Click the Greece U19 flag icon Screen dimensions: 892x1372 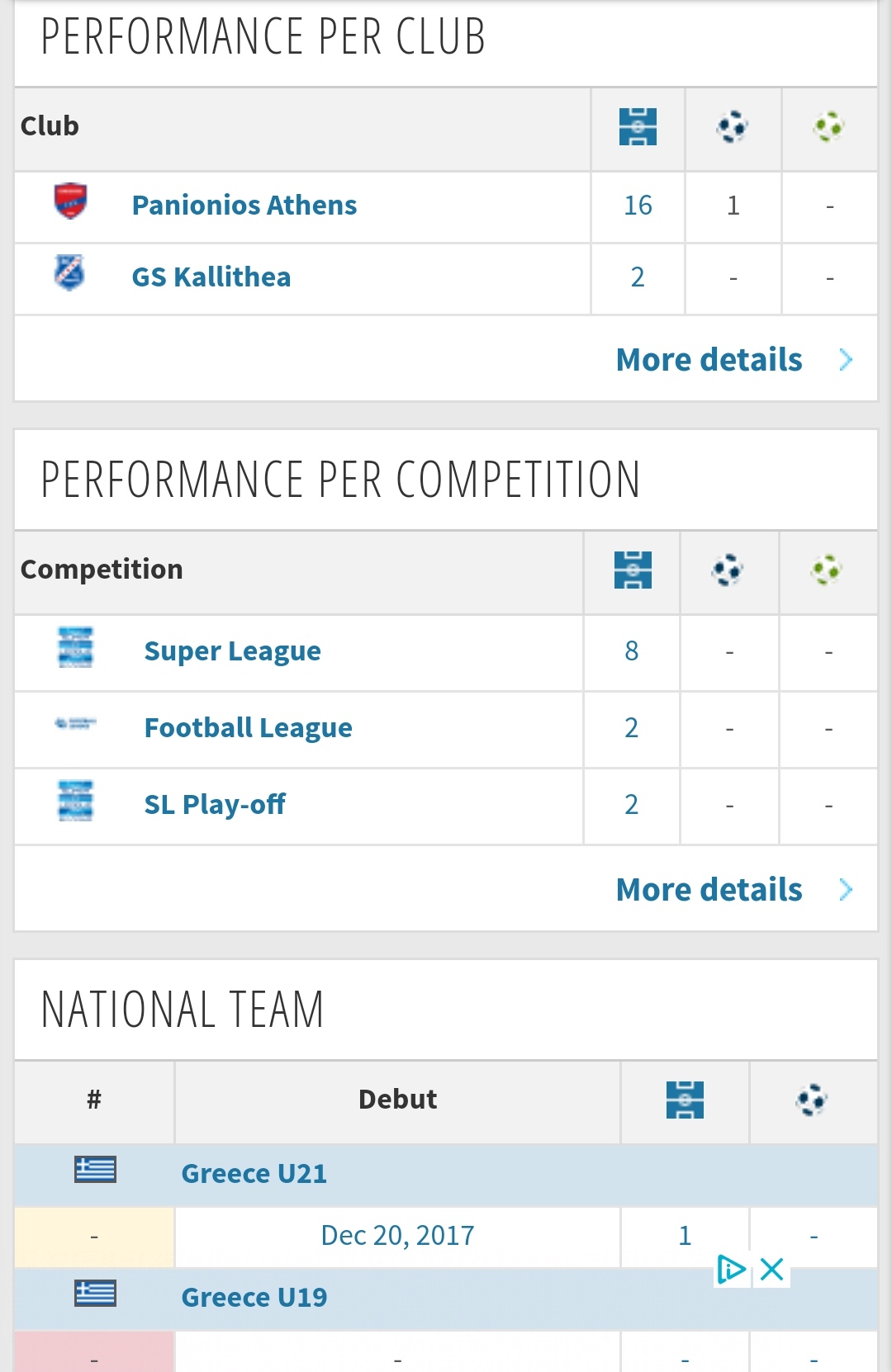[x=95, y=1294]
